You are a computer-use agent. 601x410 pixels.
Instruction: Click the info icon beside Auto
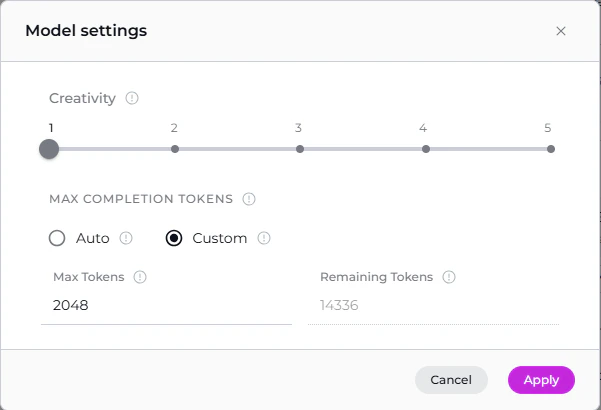coord(126,238)
